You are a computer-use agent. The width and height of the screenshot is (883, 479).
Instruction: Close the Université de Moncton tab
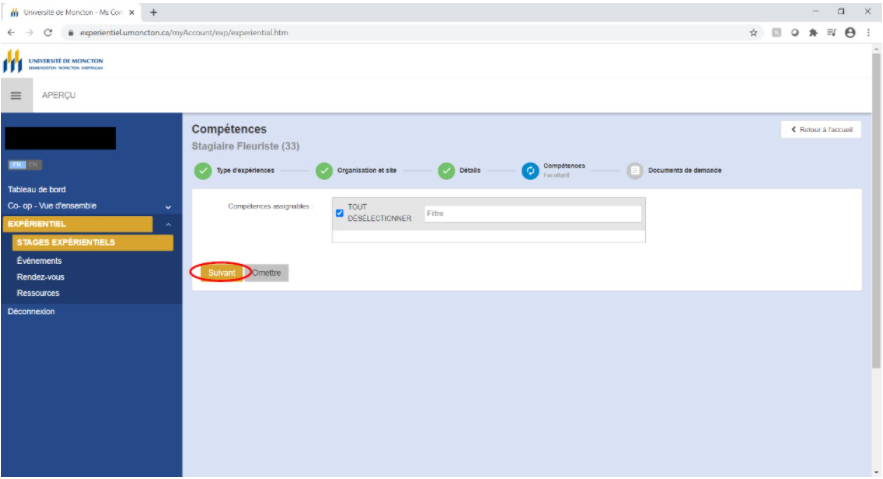coord(132,12)
